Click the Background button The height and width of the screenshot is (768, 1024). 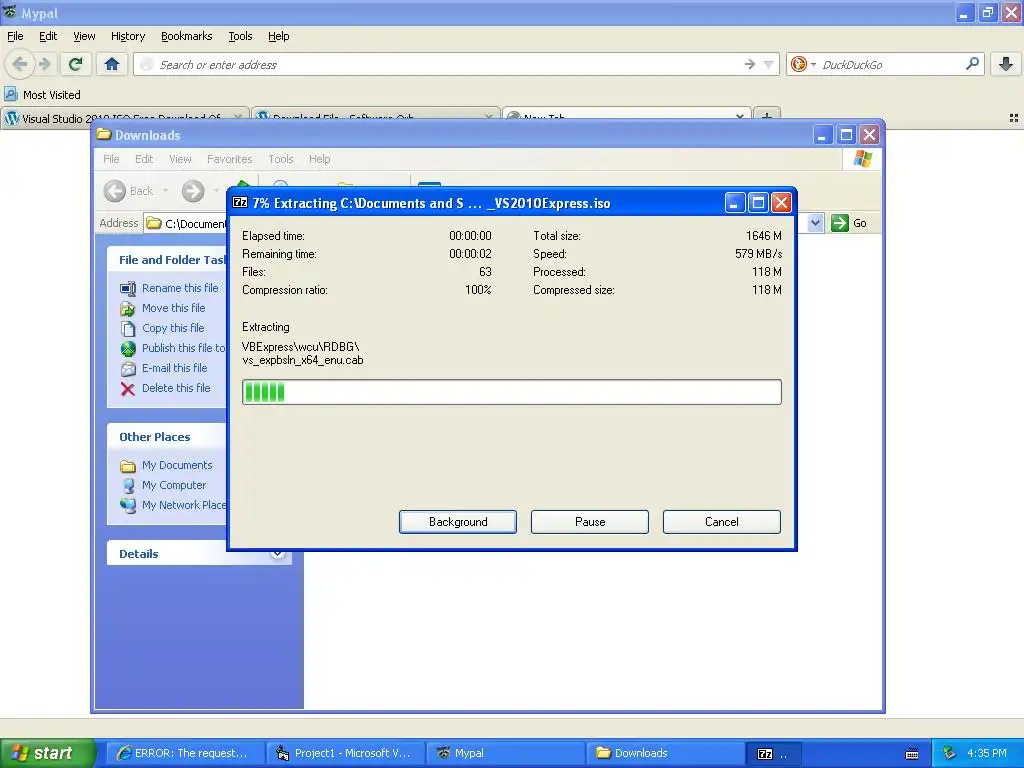coord(458,522)
